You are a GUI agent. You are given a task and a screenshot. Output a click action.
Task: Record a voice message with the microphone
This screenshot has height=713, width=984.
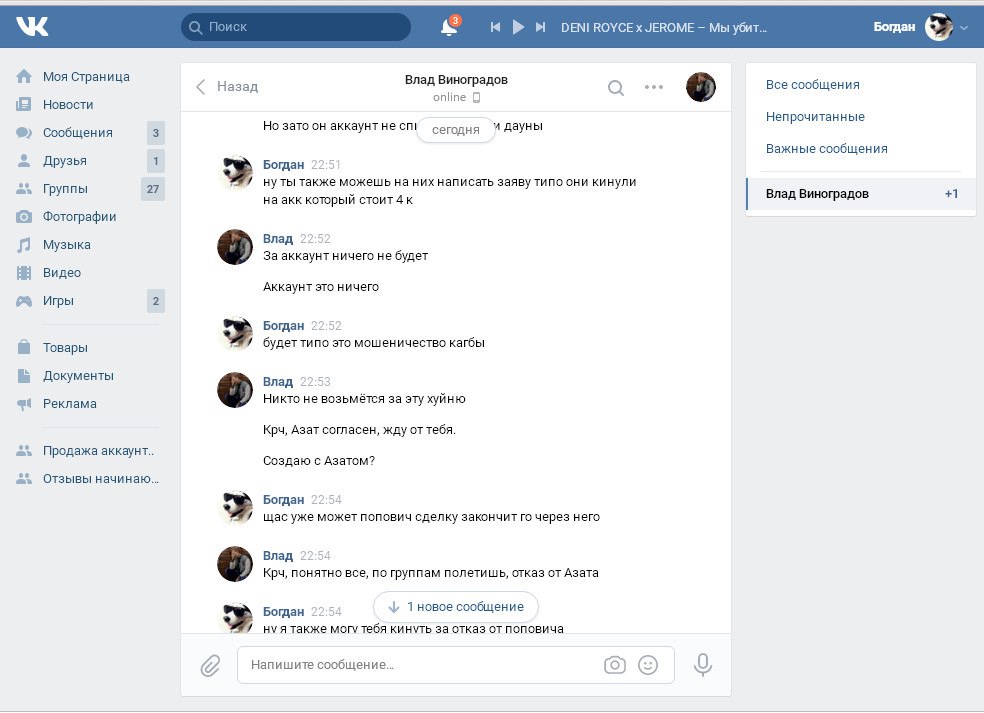tap(703, 665)
